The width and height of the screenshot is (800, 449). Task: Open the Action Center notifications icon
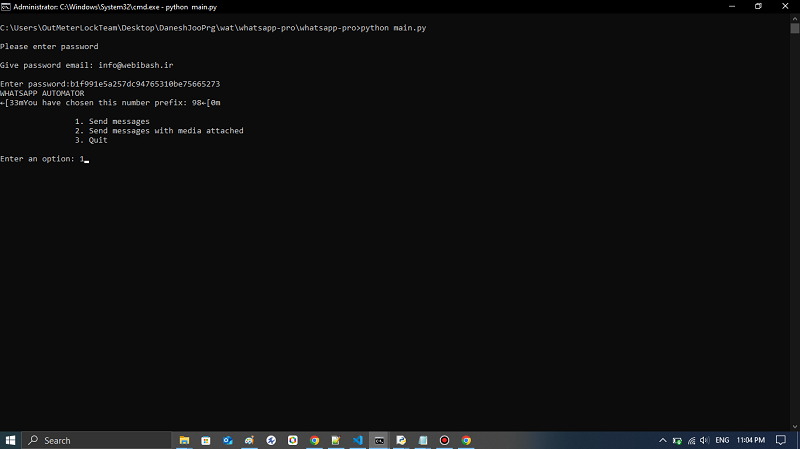781,440
